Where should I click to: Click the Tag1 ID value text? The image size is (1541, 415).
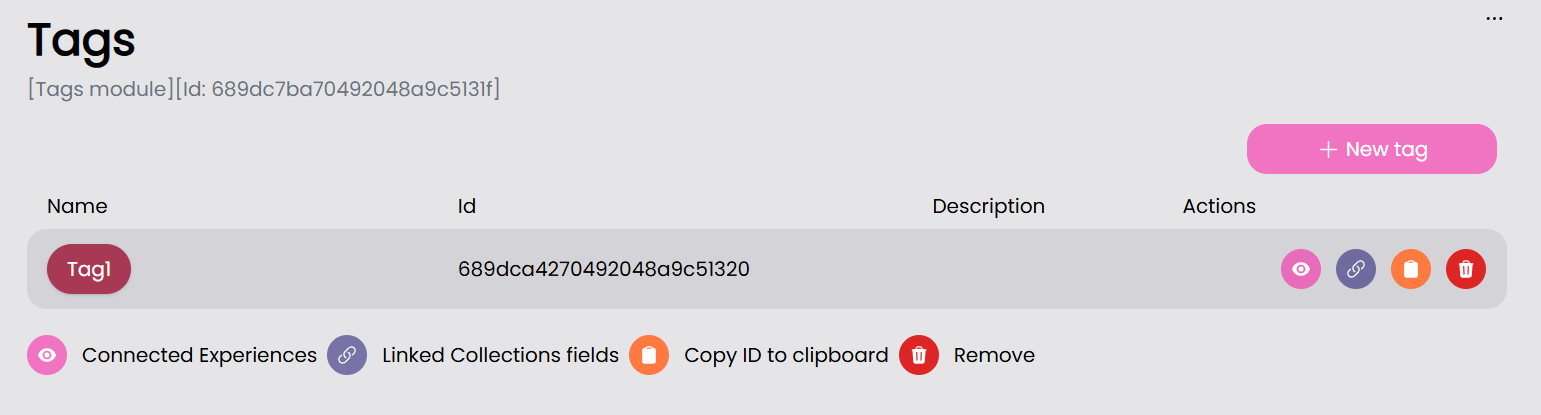604,269
